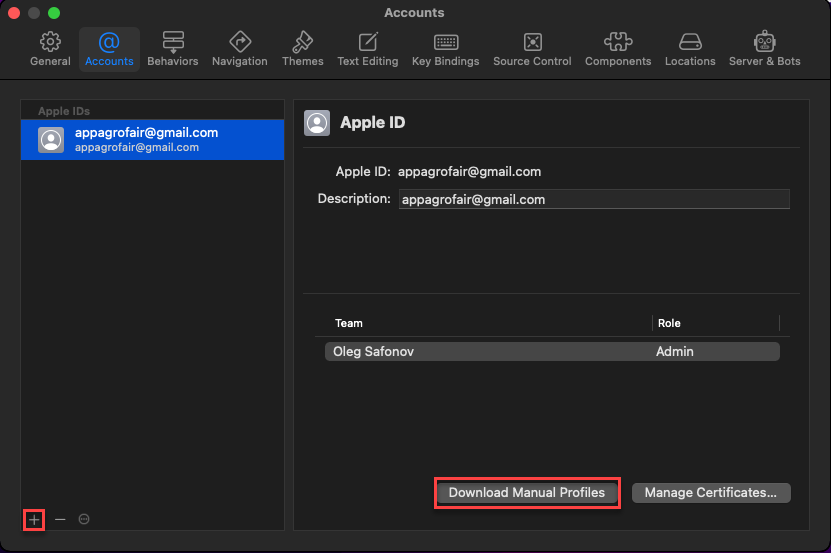
Task: Open the ellipsis account actions menu
Action: pos(84,519)
